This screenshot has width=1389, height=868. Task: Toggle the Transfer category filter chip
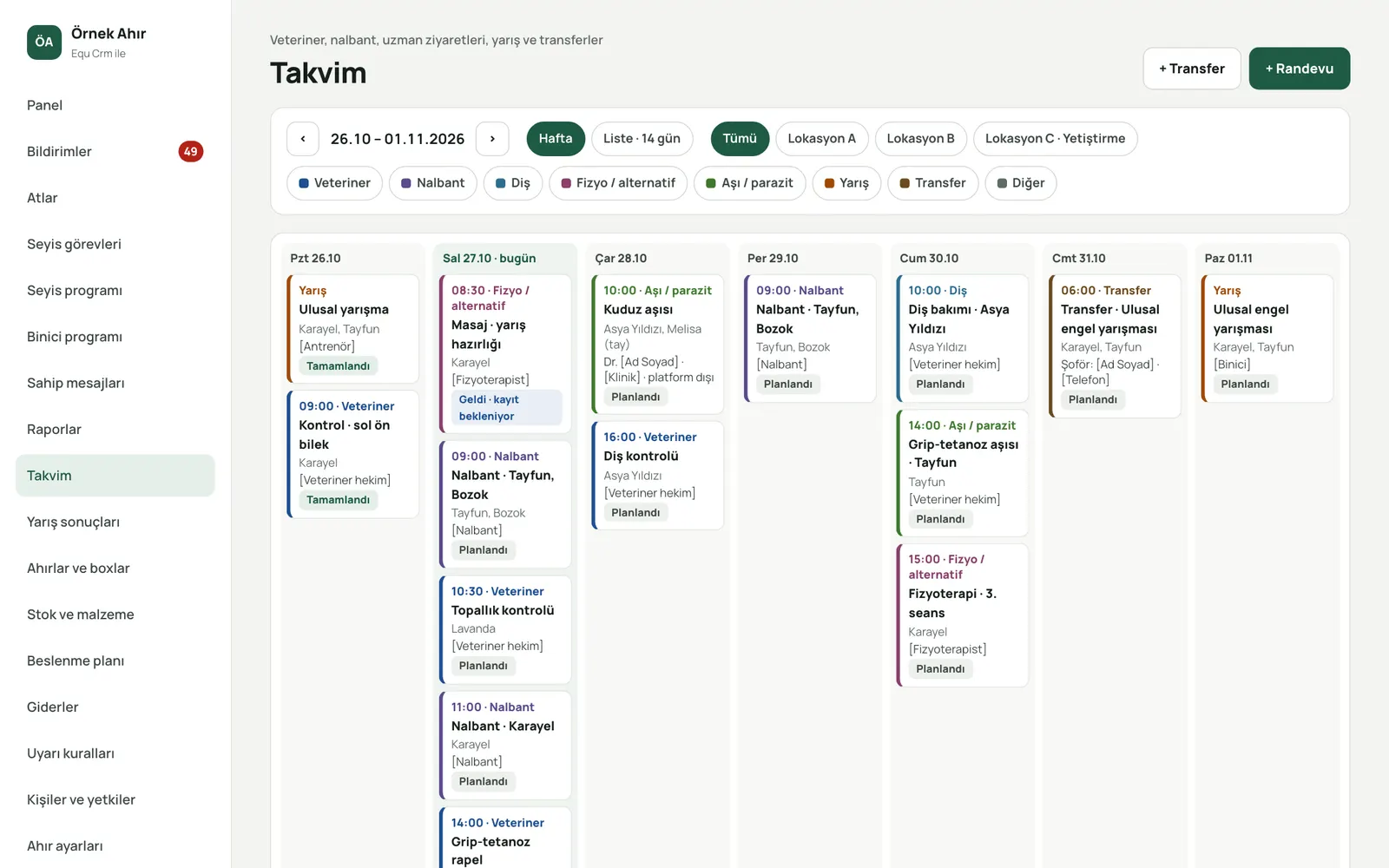[x=933, y=183]
